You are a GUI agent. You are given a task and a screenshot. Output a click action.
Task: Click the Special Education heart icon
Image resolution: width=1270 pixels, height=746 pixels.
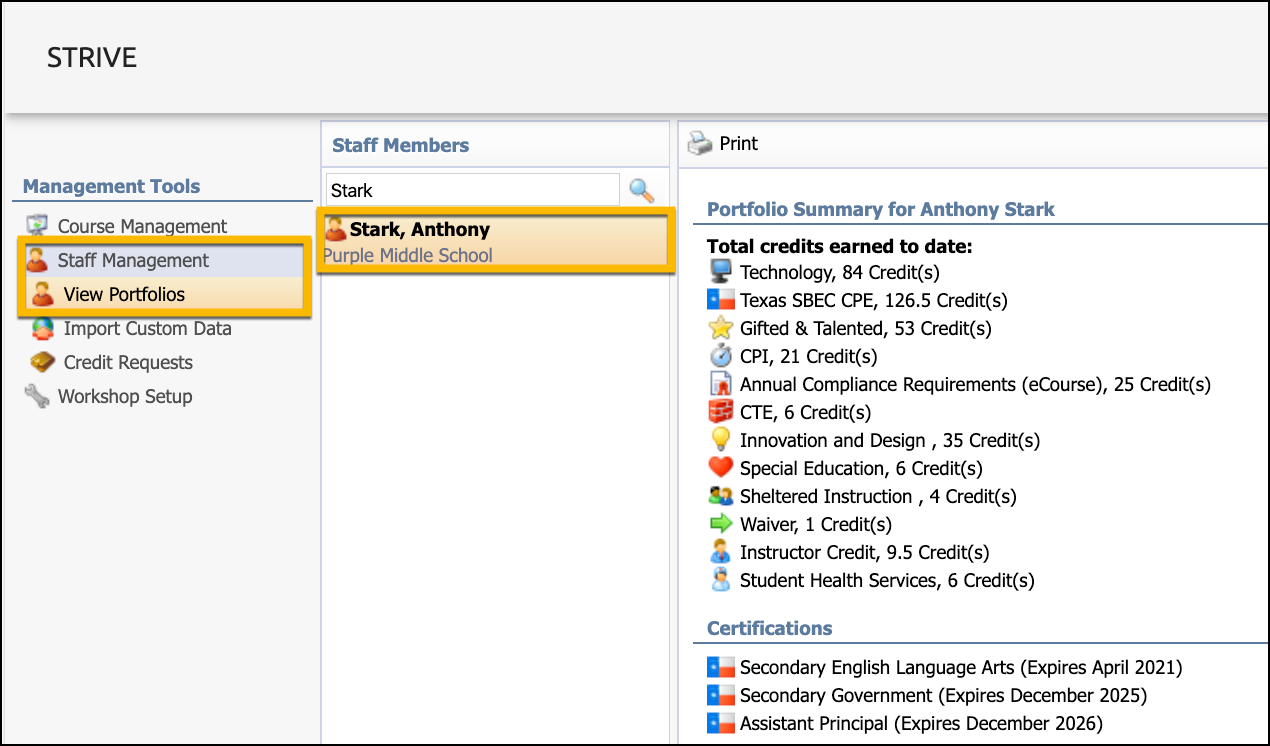coord(720,467)
